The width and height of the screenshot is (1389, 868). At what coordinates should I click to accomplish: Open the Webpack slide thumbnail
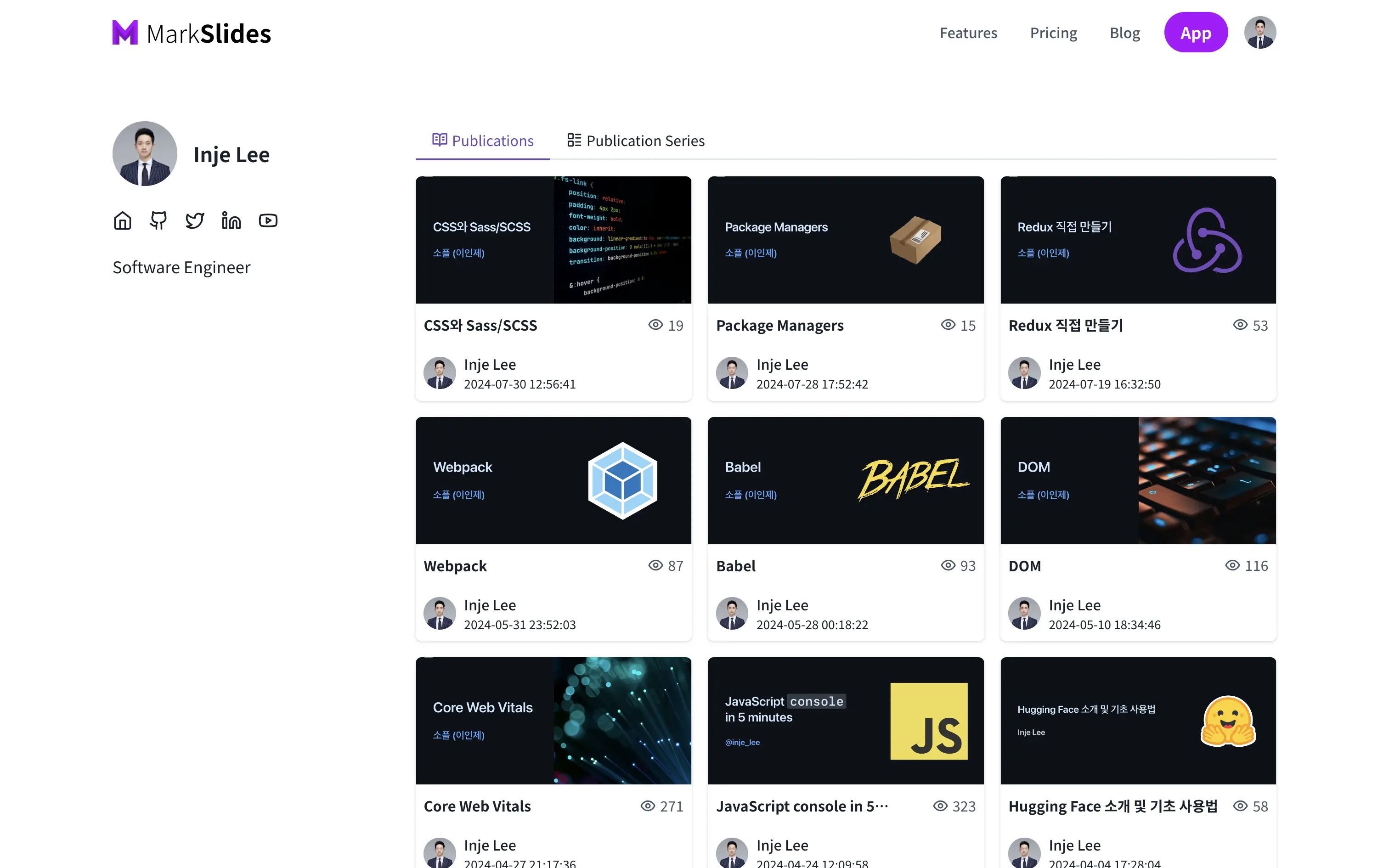(x=553, y=480)
